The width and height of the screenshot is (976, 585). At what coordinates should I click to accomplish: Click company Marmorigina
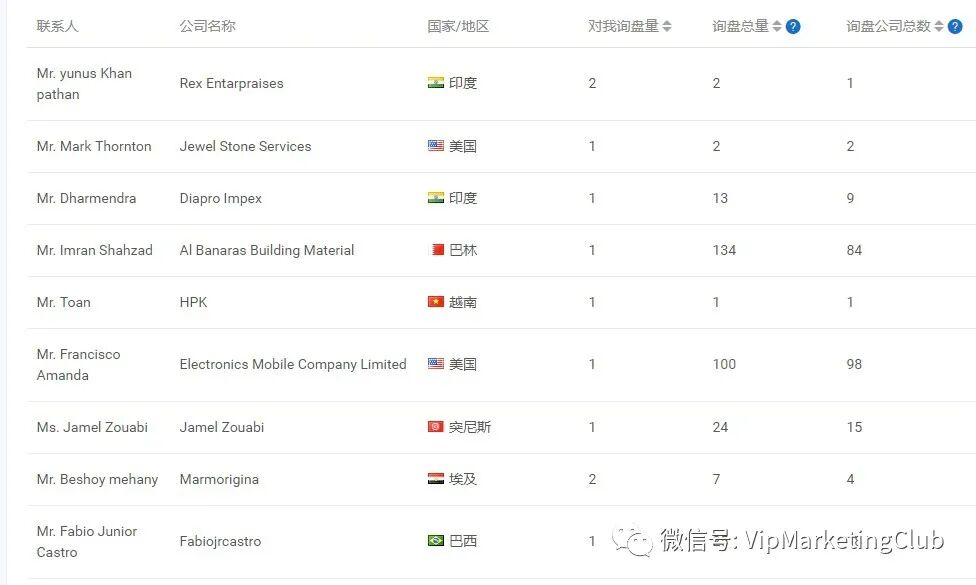coord(219,479)
